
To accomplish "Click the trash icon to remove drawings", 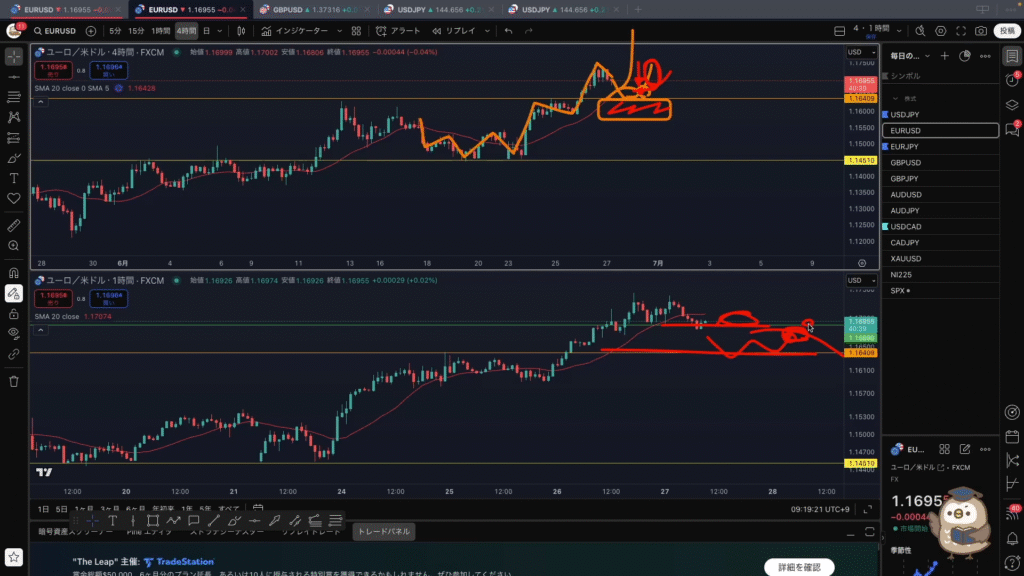I will coord(14,381).
